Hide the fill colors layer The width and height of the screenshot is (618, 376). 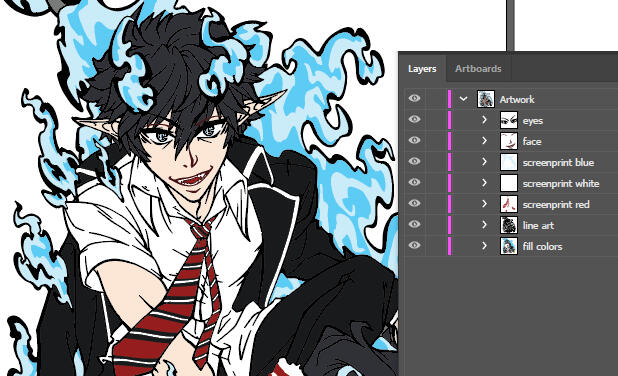[414, 245]
